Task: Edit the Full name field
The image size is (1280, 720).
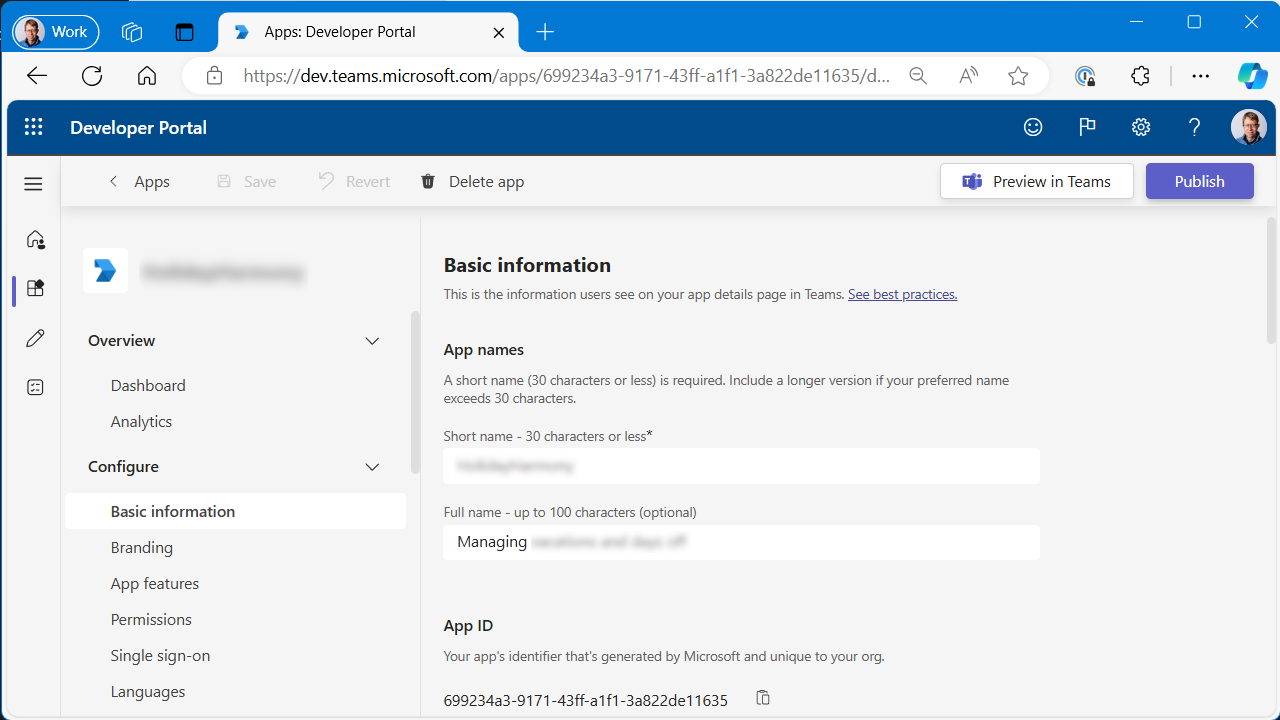Action: pyautogui.click(x=741, y=542)
